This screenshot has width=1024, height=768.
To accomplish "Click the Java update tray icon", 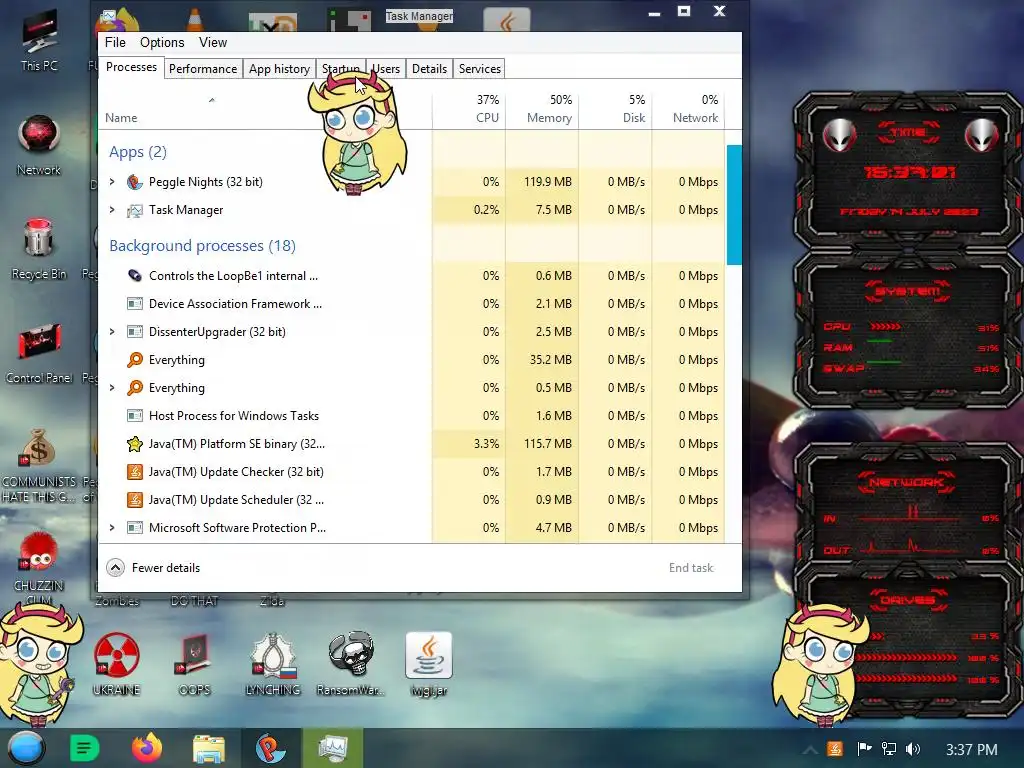I will pos(835,748).
